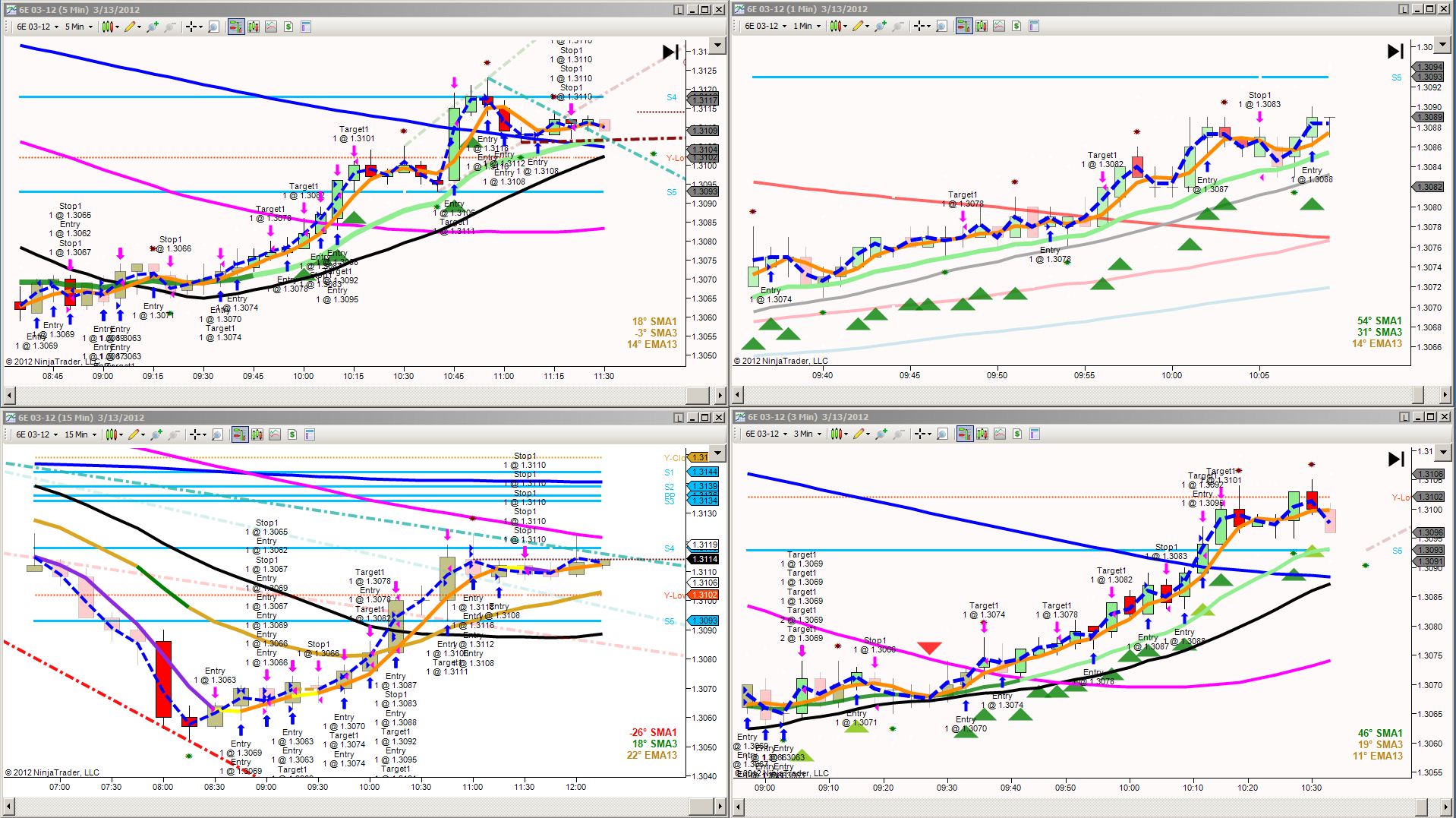
Task: Zoom in on the 3 Min chart
Action: click(x=881, y=434)
